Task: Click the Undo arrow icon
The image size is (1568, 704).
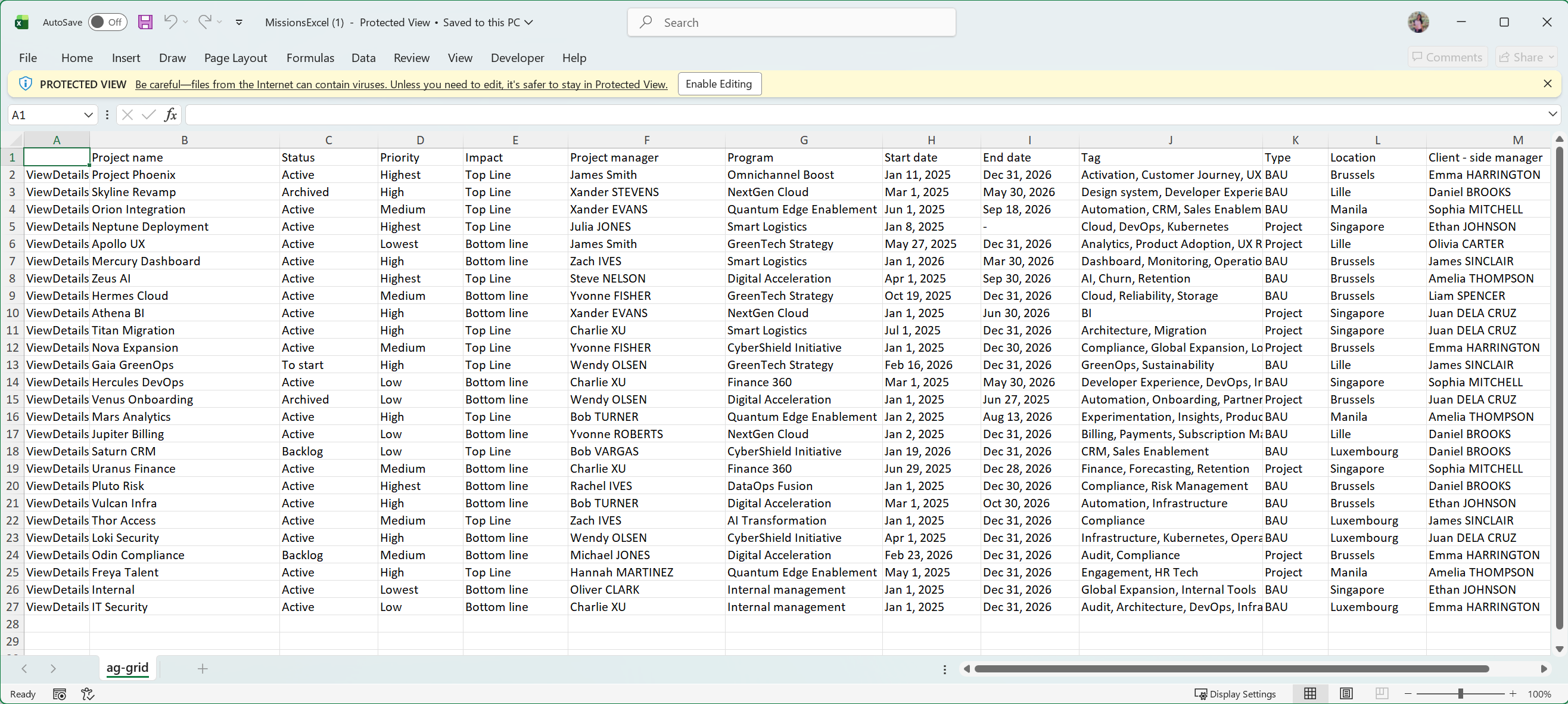Action: (170, 22)
